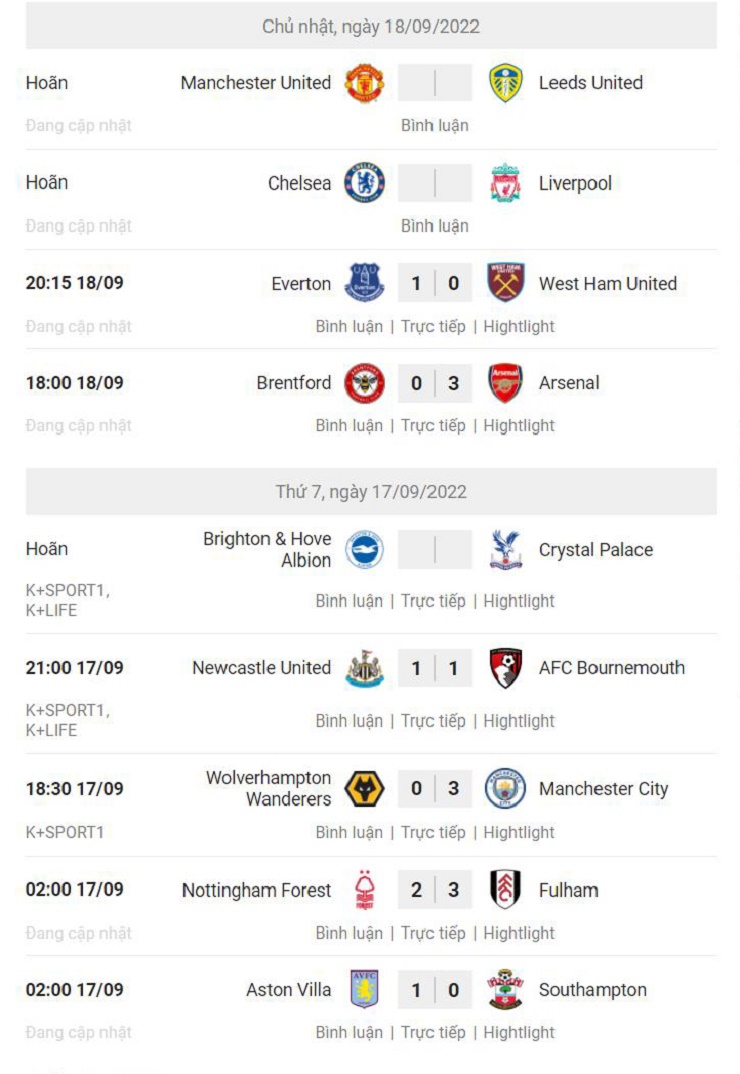Open Trực tiếp for Wolverhampton vs Manchester City

(433, 833)
